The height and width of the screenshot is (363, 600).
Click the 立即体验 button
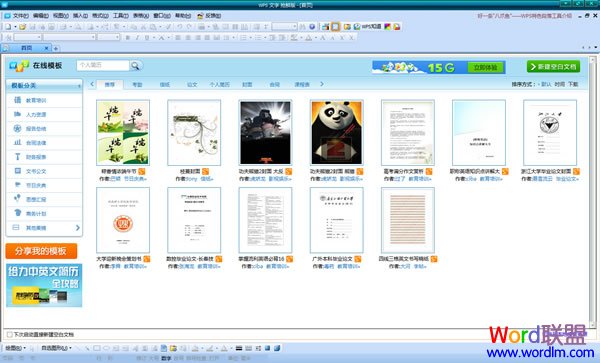click(486, 68)
